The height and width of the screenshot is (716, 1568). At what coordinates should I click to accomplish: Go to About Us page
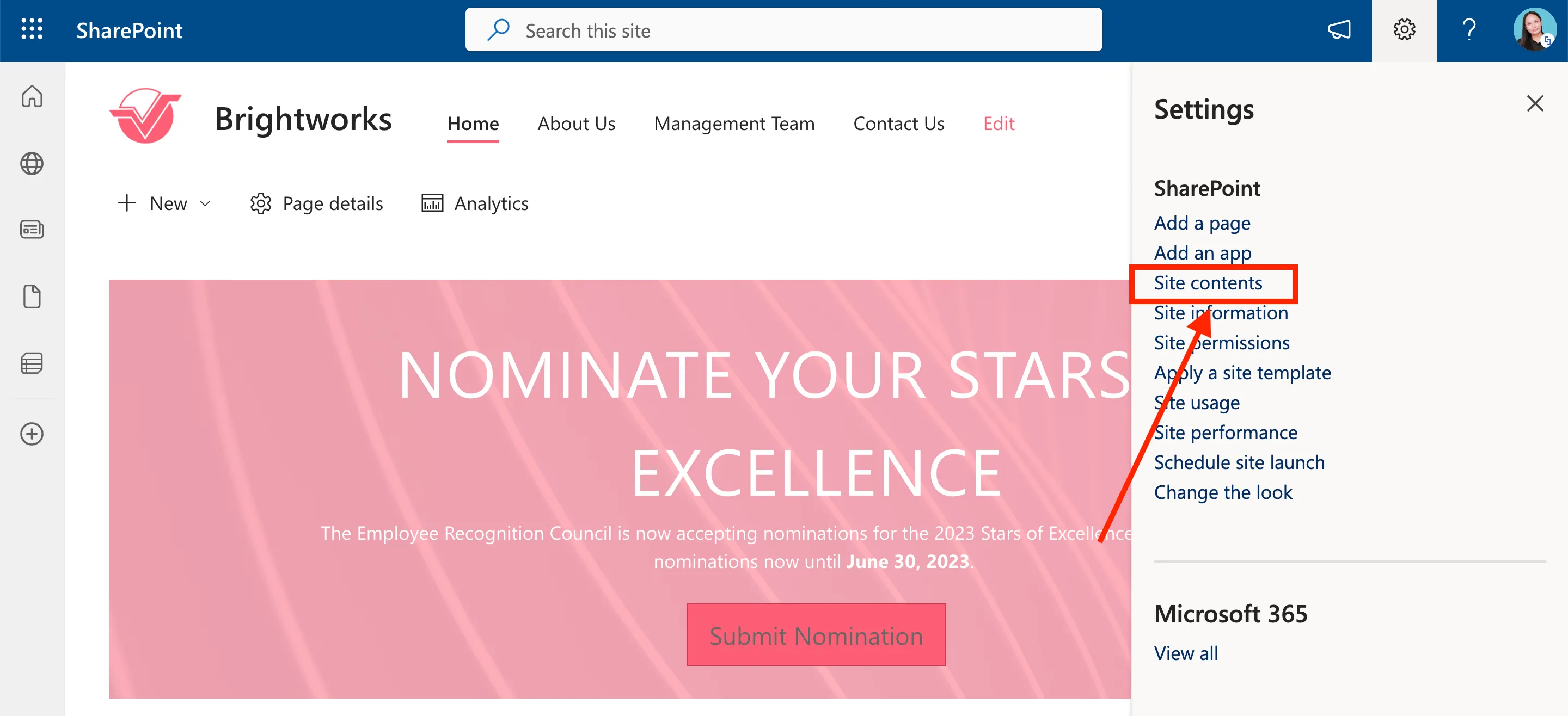click(576, 124)
